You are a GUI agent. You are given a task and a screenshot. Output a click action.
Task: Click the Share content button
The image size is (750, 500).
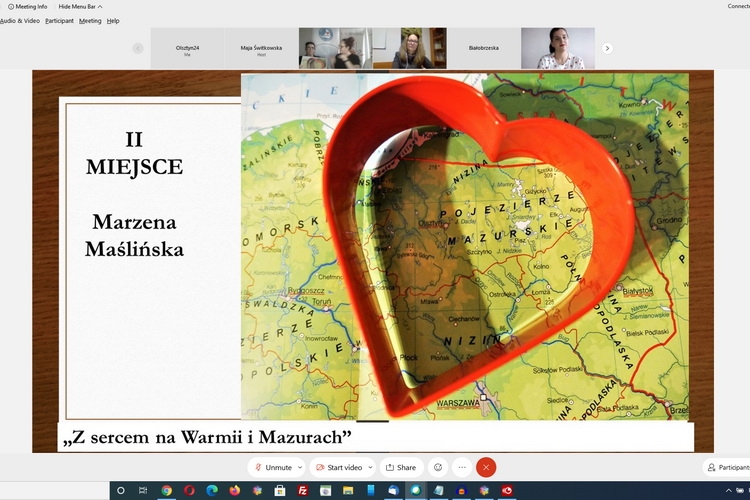pos(401,467)
